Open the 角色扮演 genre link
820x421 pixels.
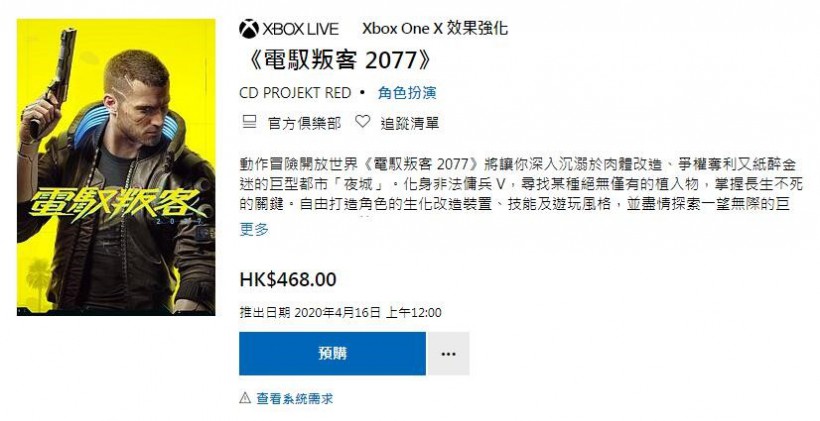point(407,93)
